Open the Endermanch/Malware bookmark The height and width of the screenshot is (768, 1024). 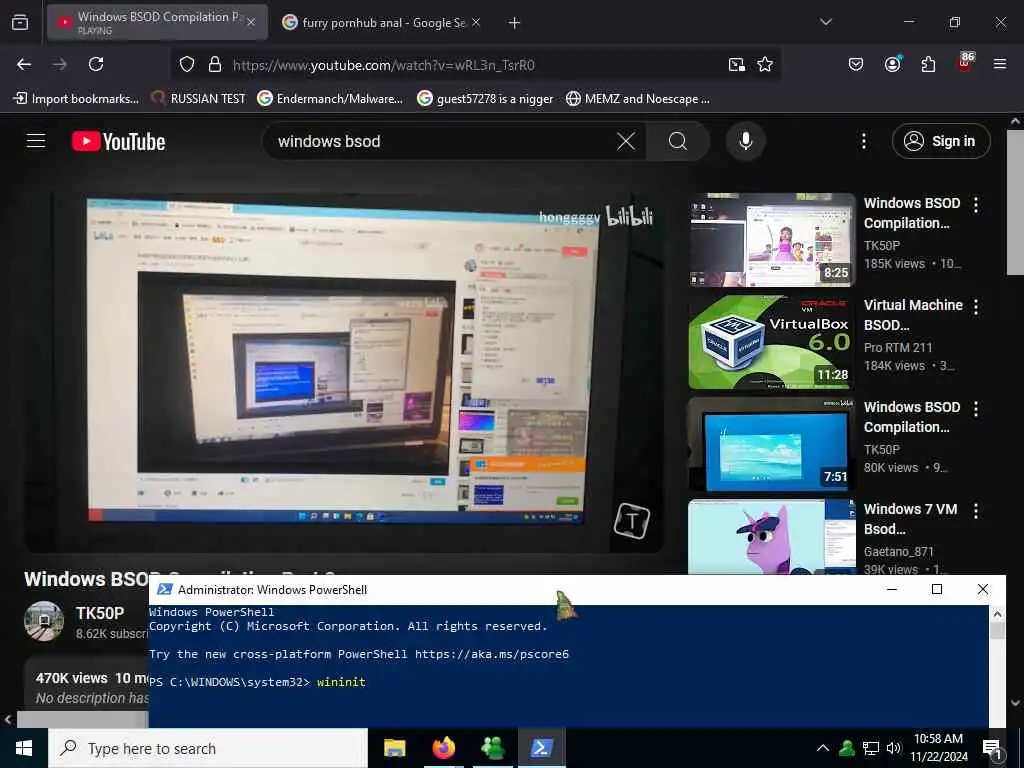point(330,99)
